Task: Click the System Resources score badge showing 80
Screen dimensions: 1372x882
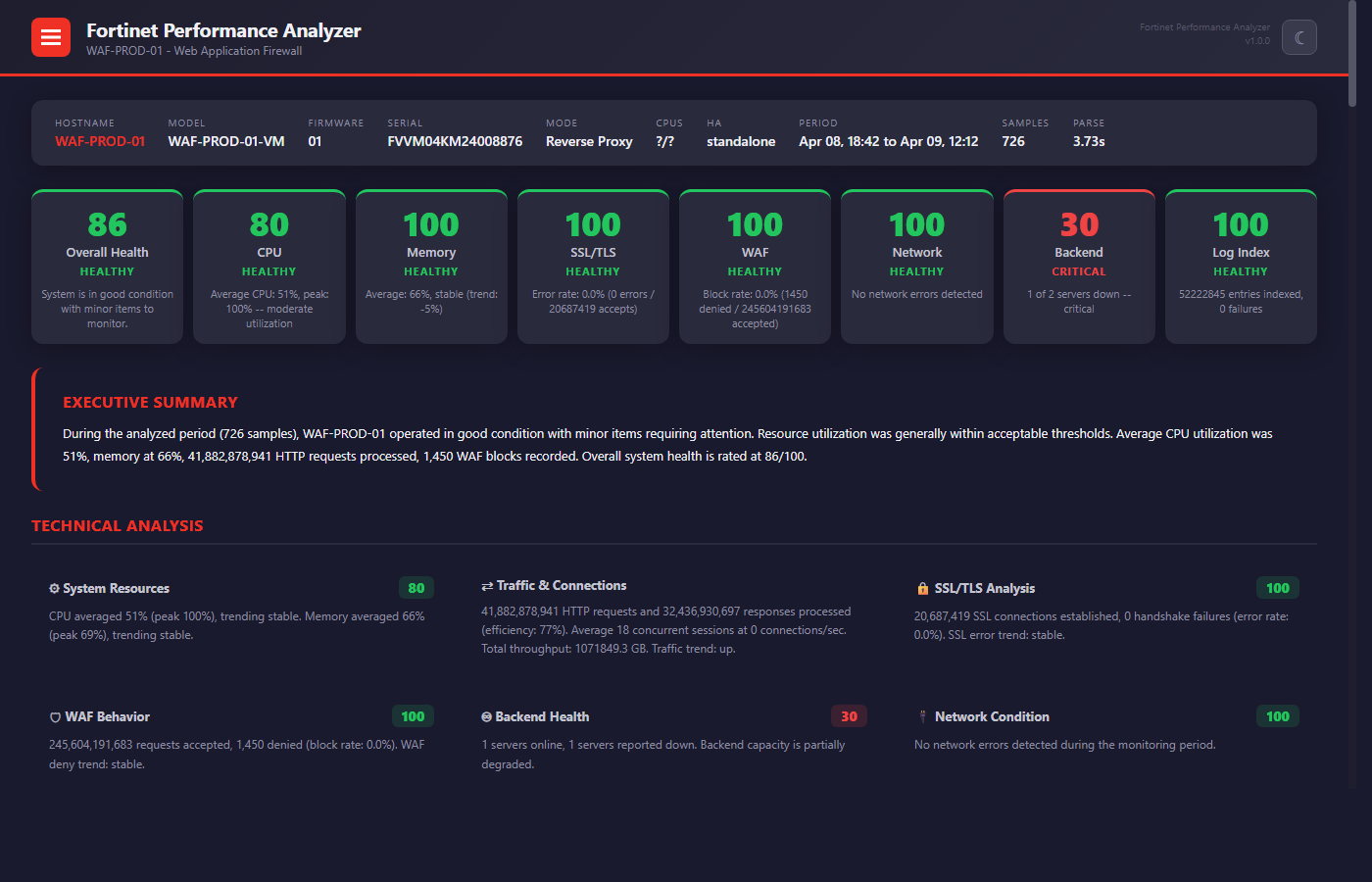Action: 416,588
